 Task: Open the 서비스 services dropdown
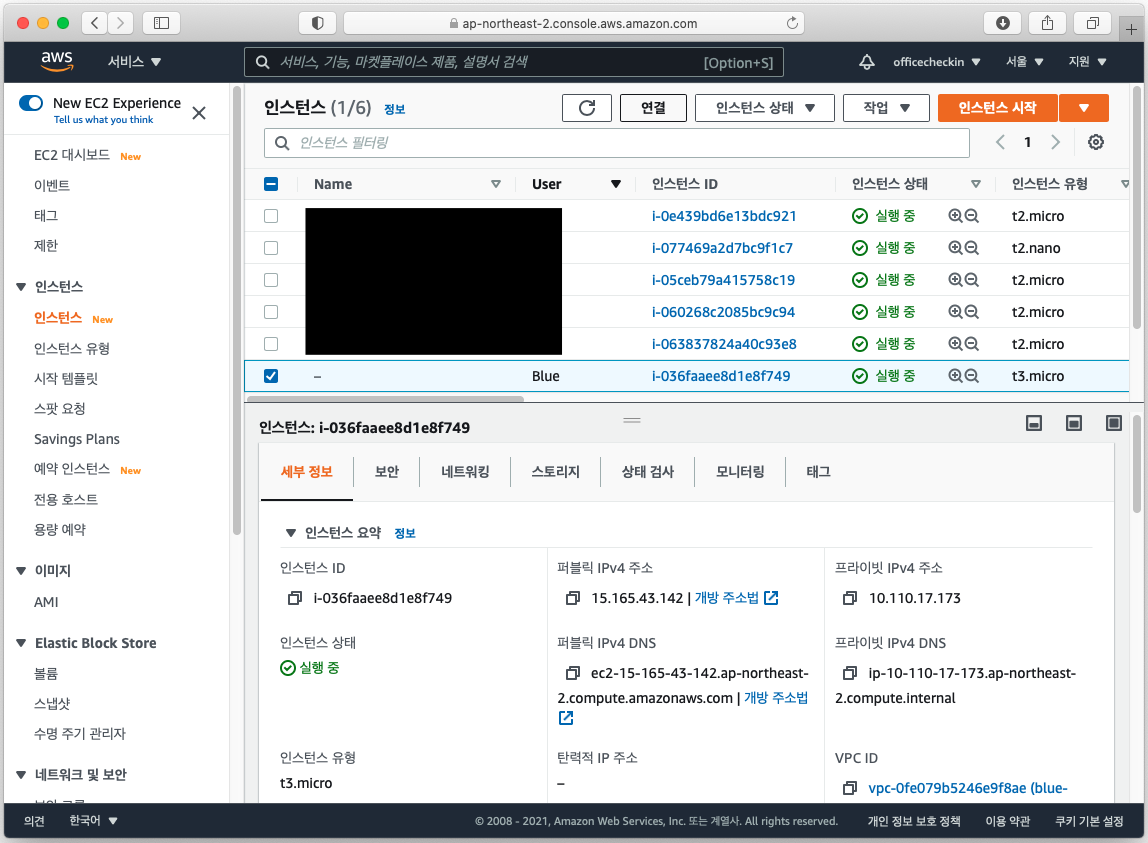tap(134, 62)
